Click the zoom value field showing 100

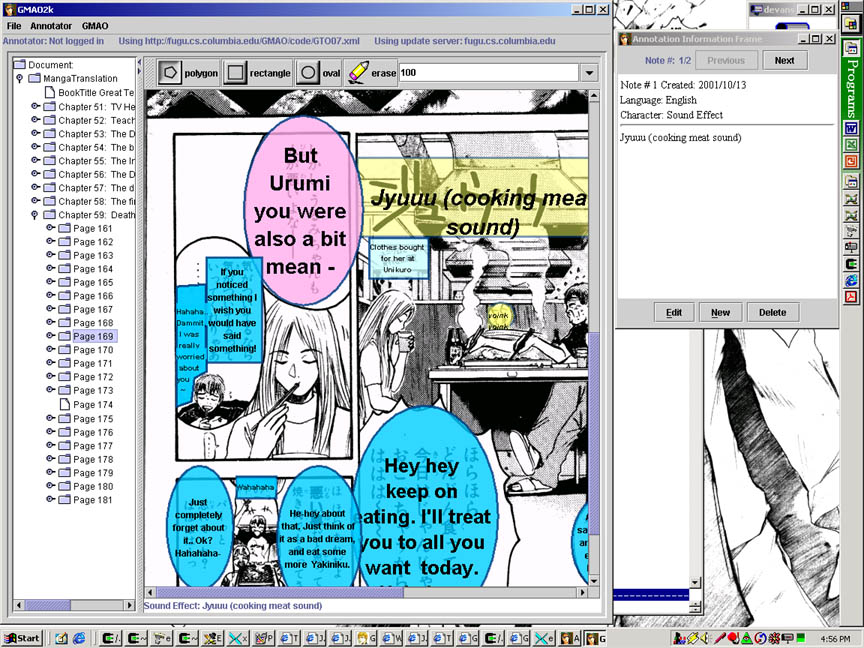click(489, 73)
